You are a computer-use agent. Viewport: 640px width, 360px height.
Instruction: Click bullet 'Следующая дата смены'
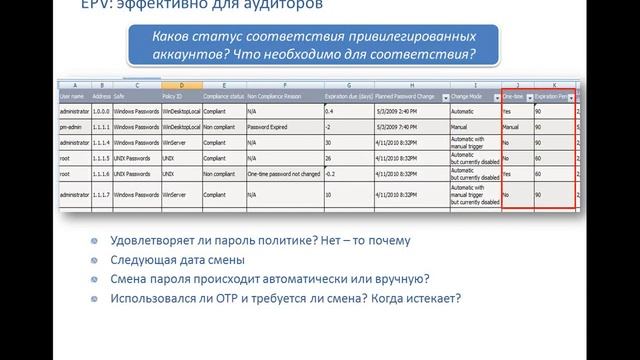click(178, 260)
